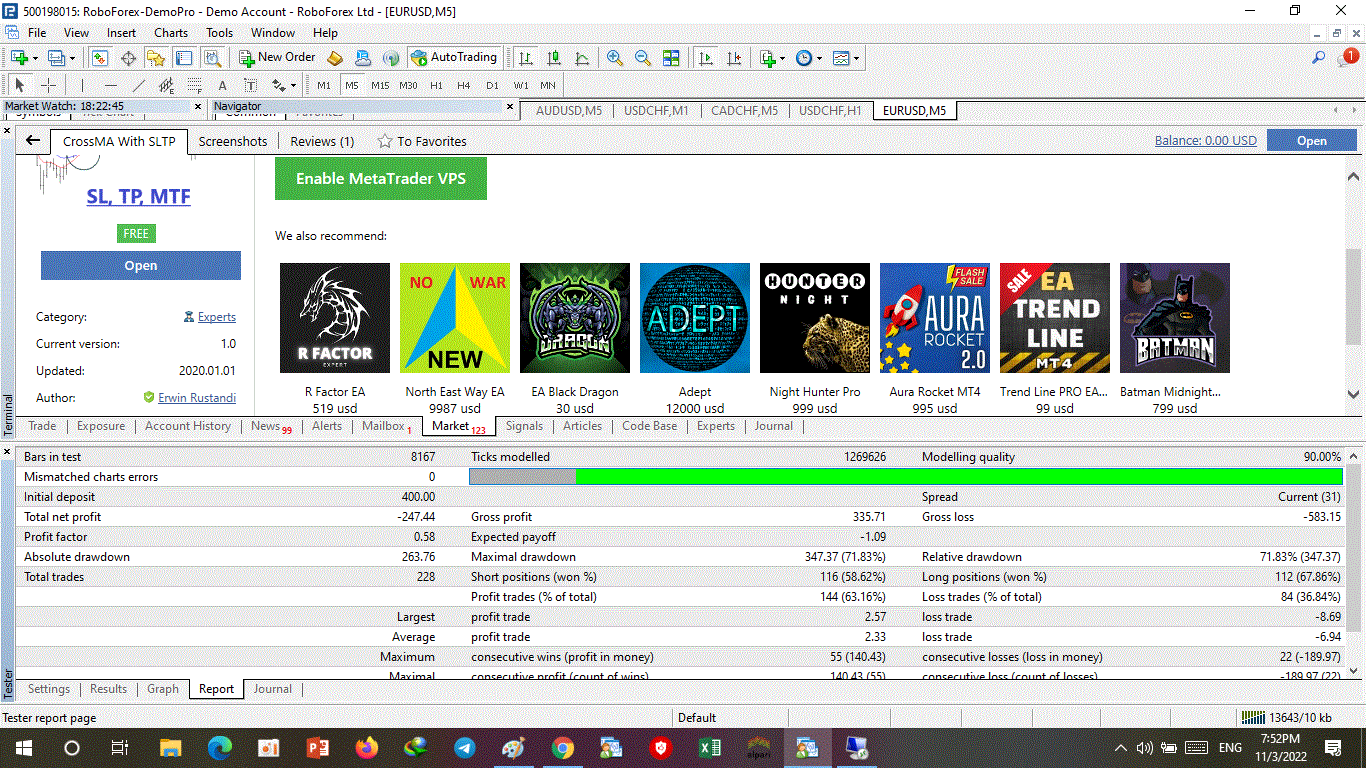This screenshot has width=1366, height=768.
Task: Open the Screenshots tab of the product
Action: click(x=233, y=141)
